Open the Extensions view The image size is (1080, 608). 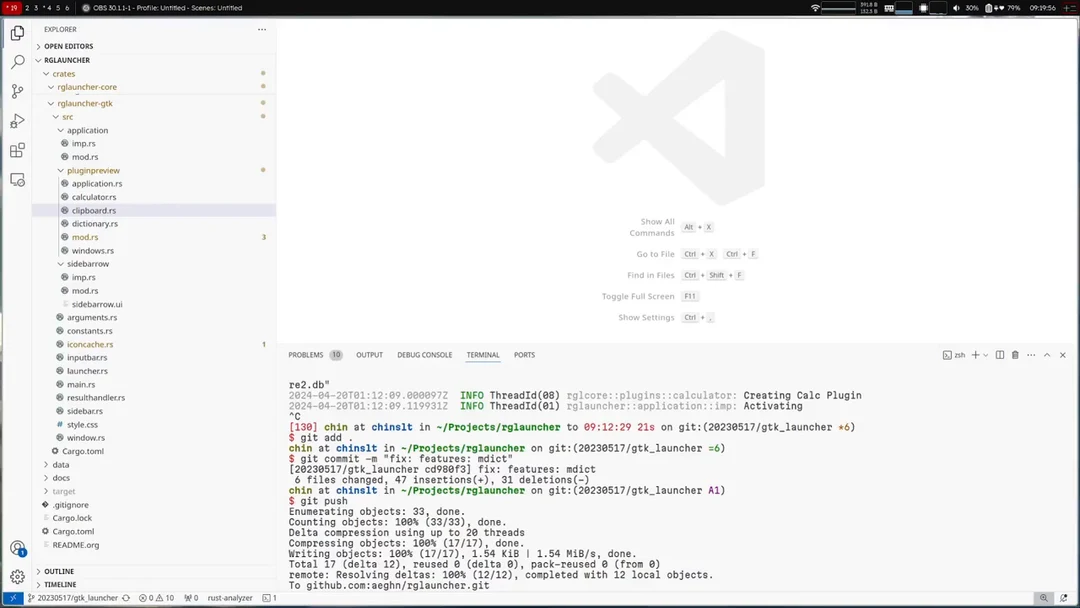click(x=16, y=152)
